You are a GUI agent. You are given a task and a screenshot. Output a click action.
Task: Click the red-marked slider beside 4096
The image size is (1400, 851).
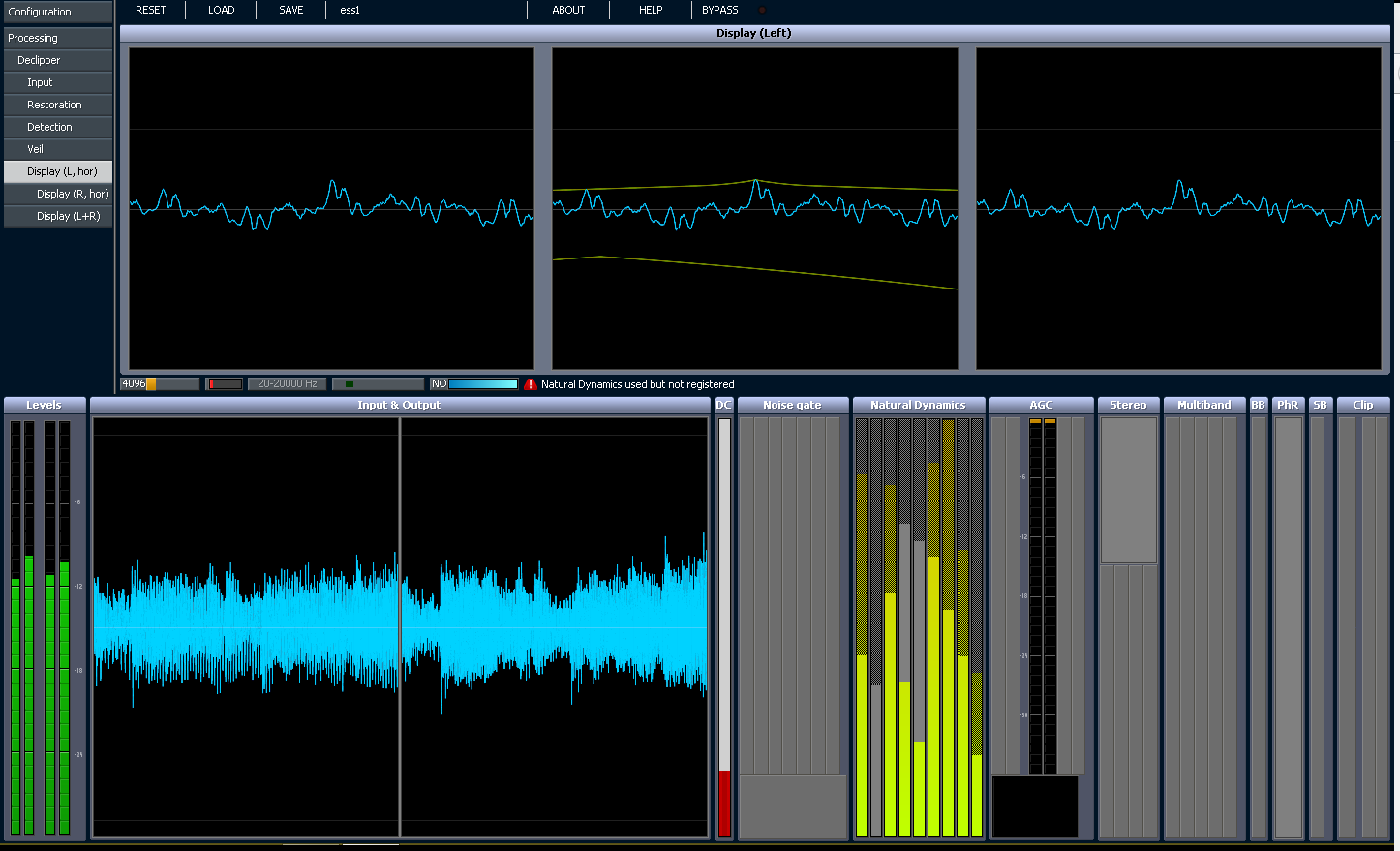click(x=224, y=384)
